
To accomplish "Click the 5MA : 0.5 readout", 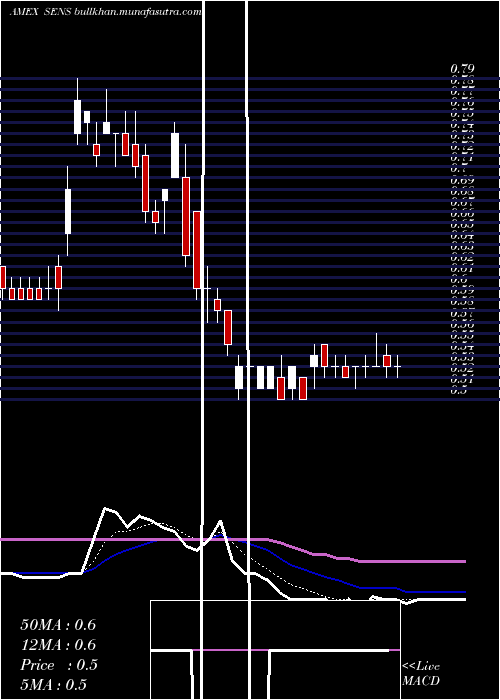I will click(x=54, y=685).
